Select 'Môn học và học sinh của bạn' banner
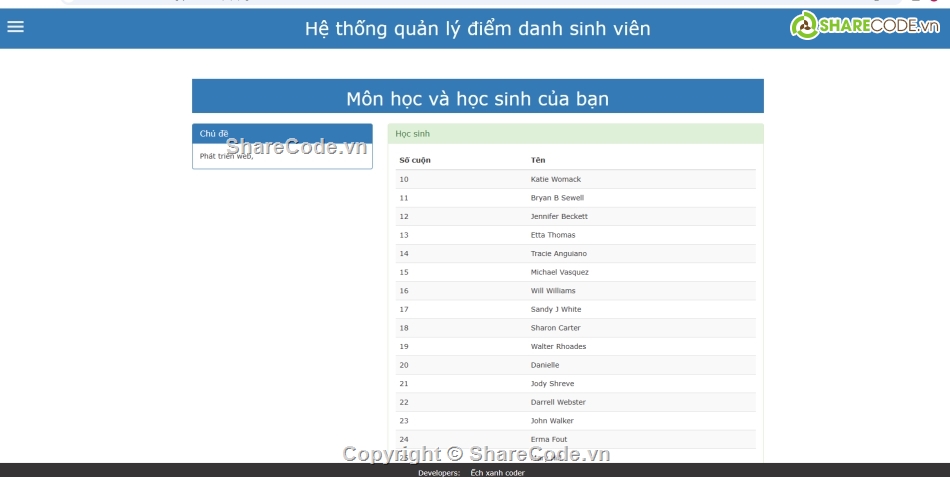The width and height of the screenshot is (950, 477). [x=477, y=96]
